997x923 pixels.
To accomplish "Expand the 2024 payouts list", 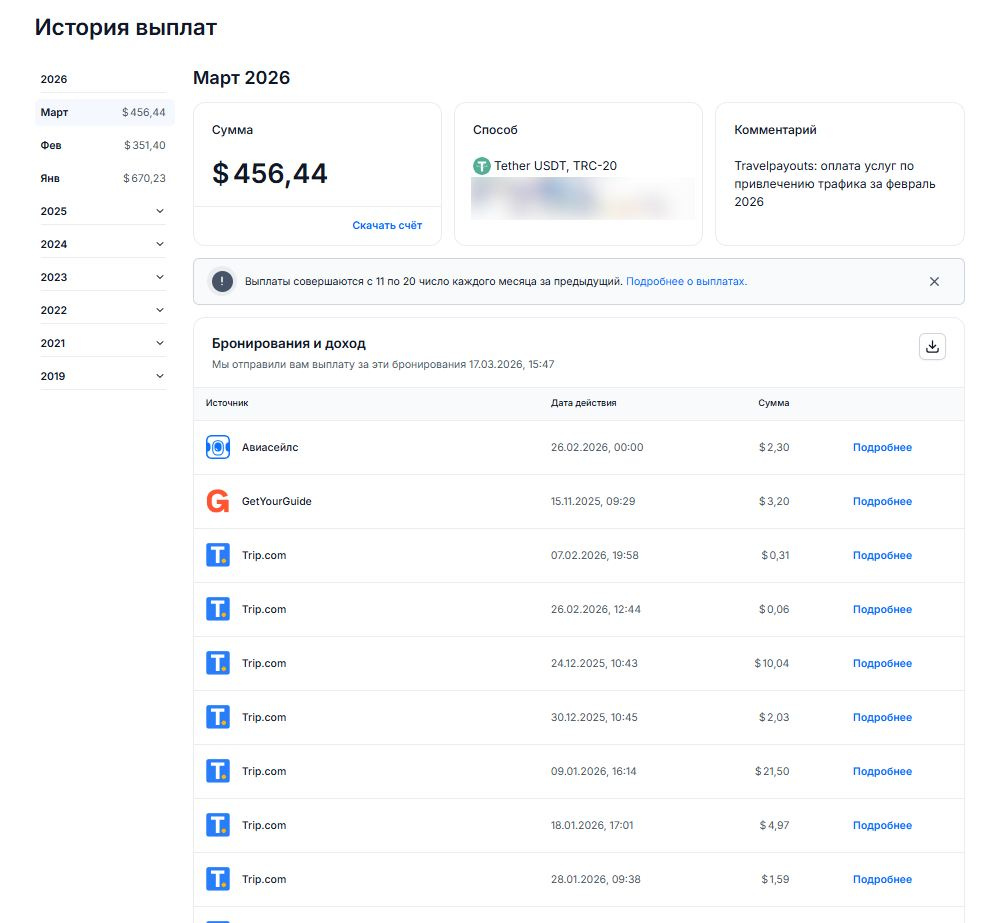I will (x=160, y=244).
